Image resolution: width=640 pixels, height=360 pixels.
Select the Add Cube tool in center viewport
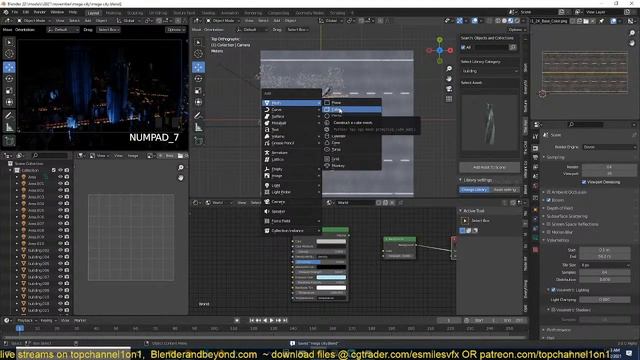[198, 141]
